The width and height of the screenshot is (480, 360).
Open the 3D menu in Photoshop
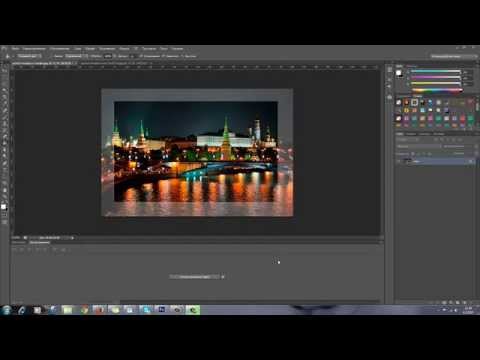[x=136, y=49]
